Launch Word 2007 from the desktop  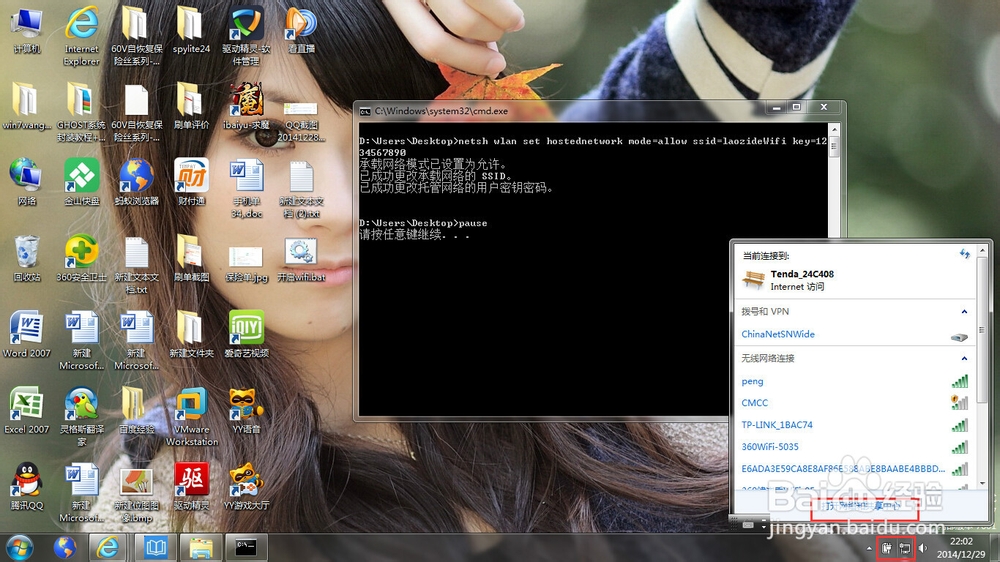click(x=27, y=334)
